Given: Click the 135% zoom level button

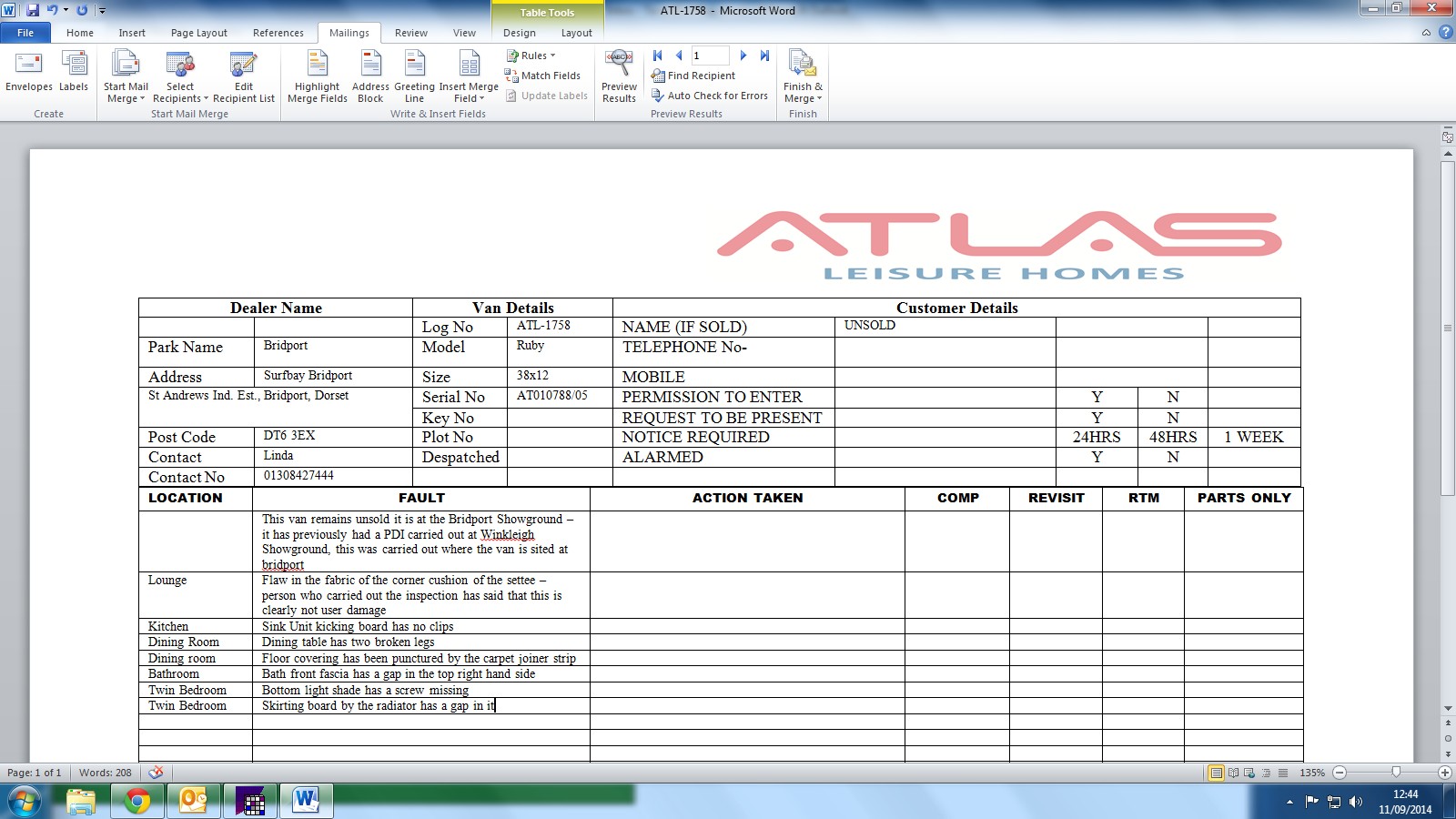Looking at the screenshot, I should coord(1312,773).
